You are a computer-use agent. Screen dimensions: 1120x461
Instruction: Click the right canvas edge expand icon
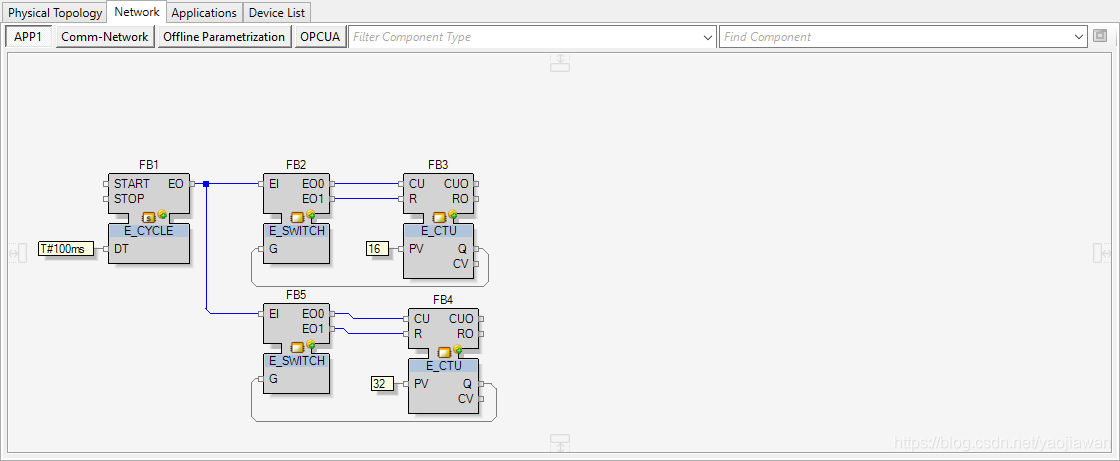click(x=1101, y=253)
